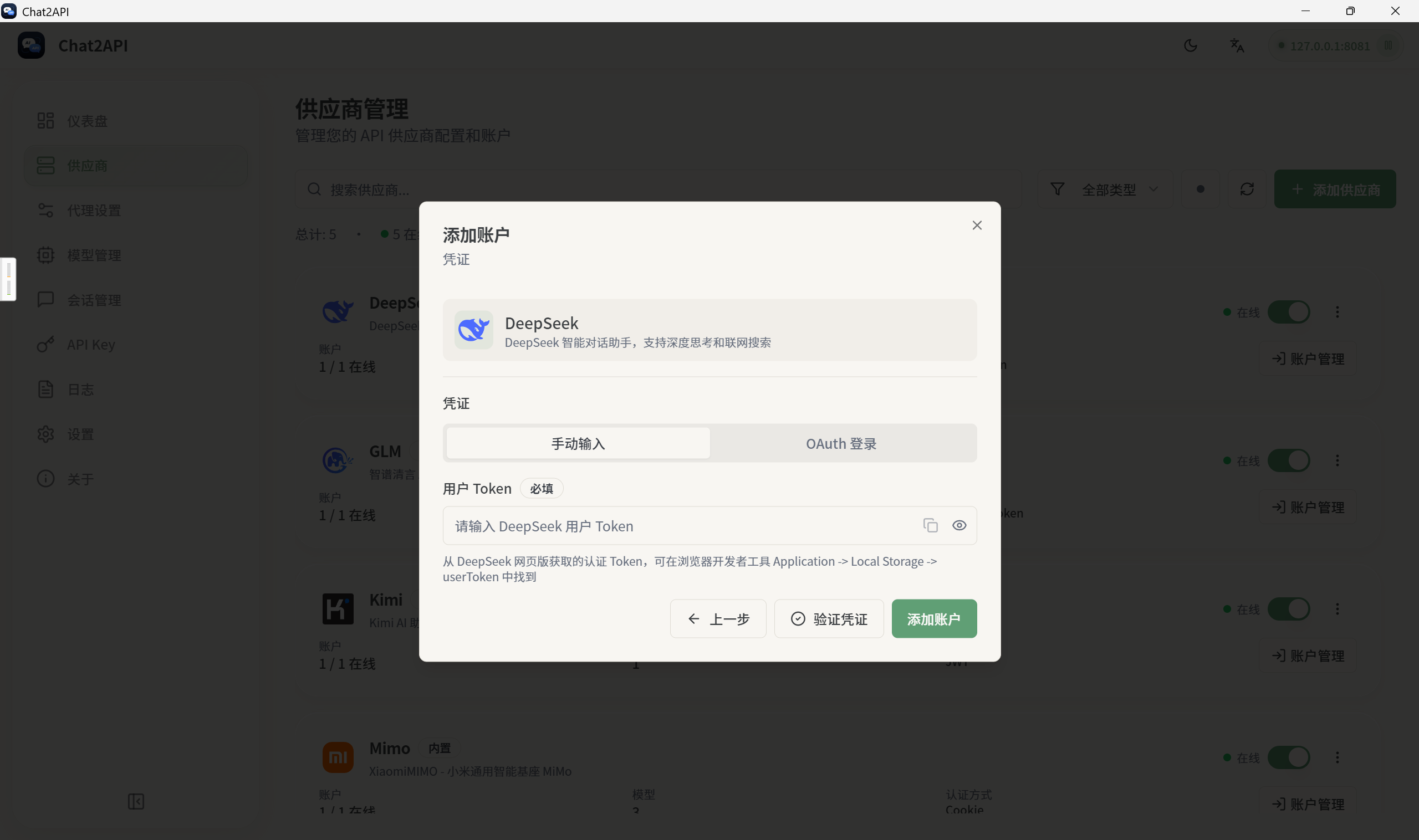Click the status dot filter button
This screenshot has height=840, width=1419.
[x=1201, y=189]
